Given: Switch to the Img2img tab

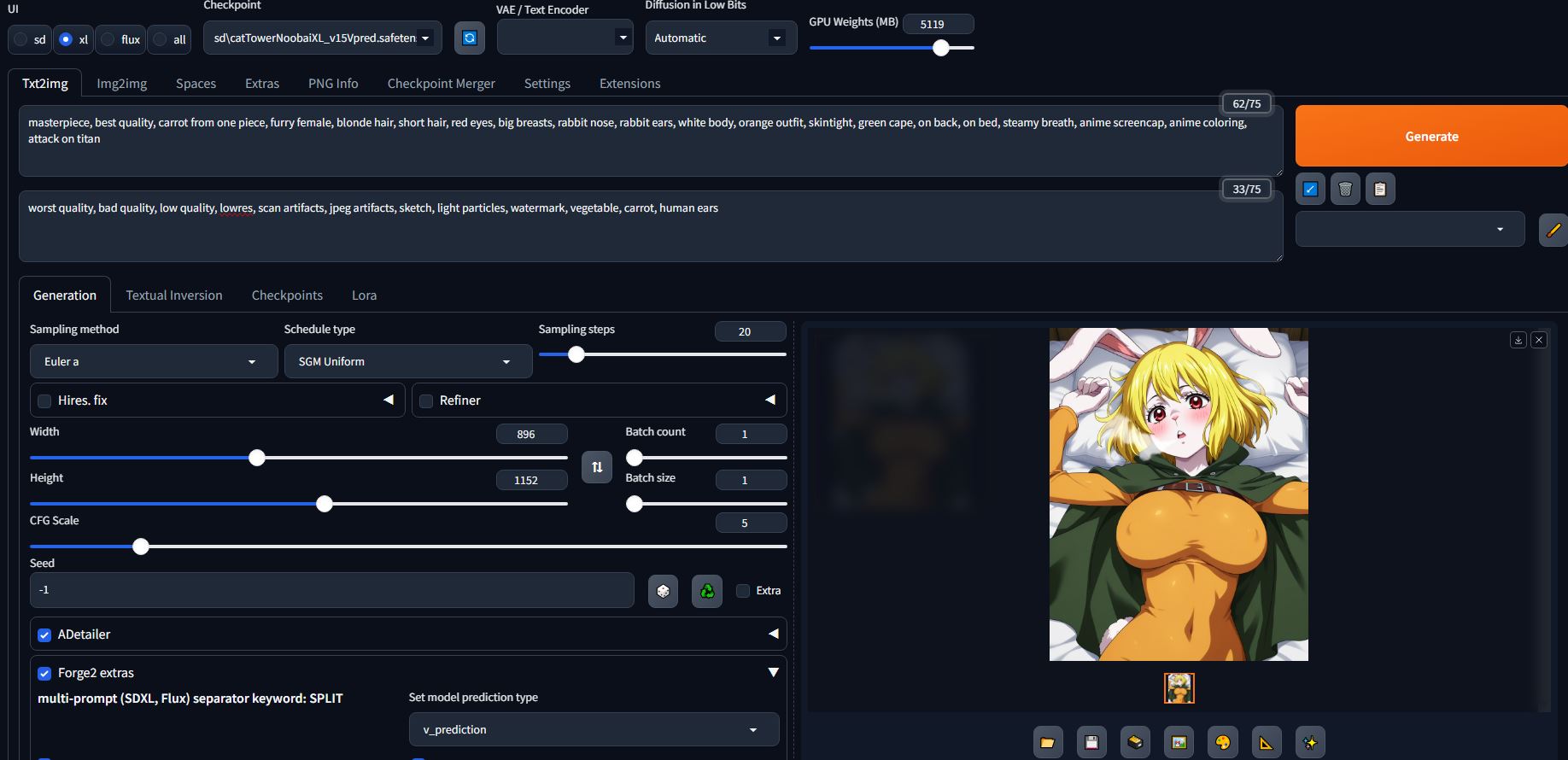Looking at the screenshot, I should [122, 84].
